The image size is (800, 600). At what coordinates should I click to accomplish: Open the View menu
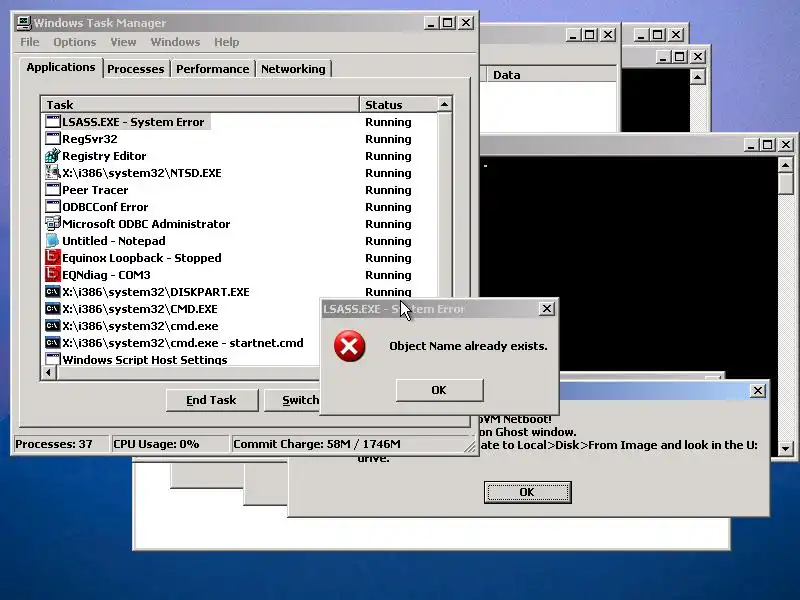click(x=123, y=42)
